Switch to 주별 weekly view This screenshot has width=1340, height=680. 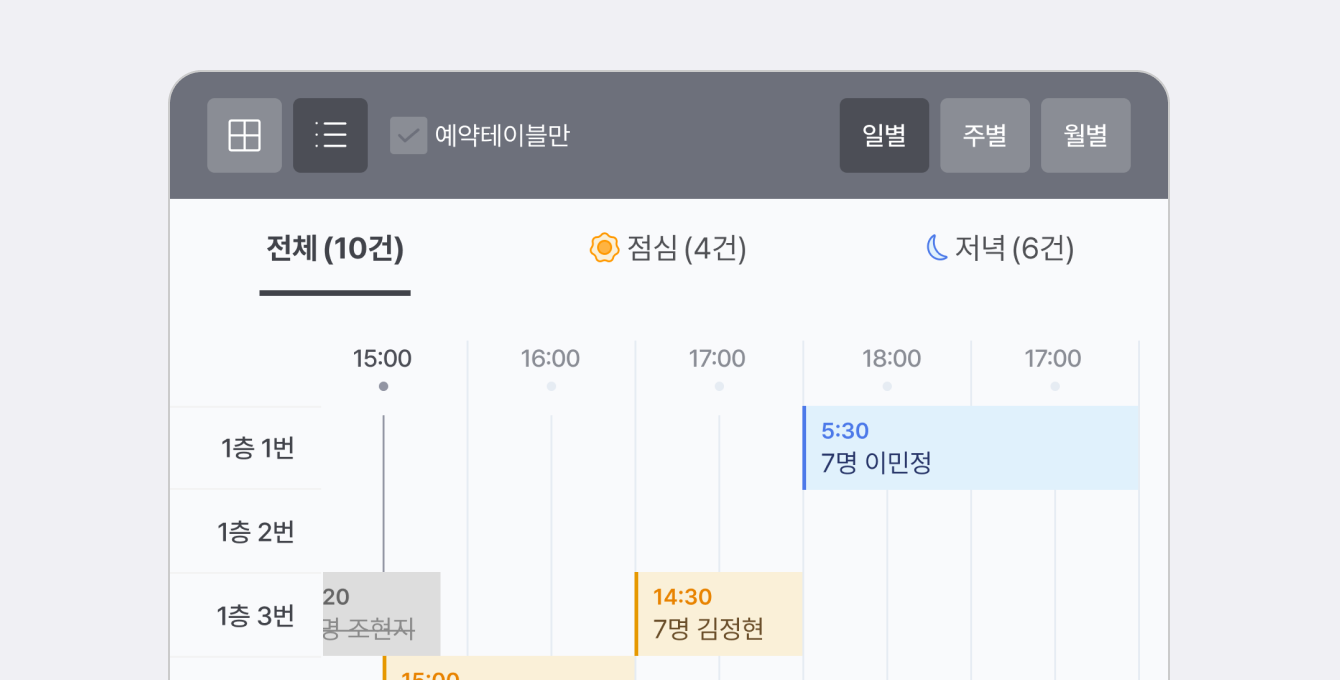tap(985, 135)
